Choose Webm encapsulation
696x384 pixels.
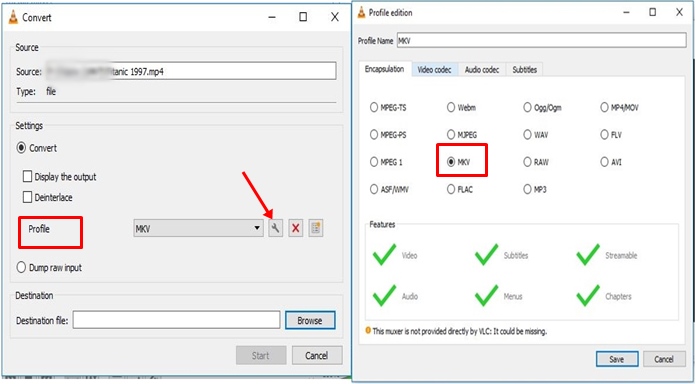[x=451, y=107]
